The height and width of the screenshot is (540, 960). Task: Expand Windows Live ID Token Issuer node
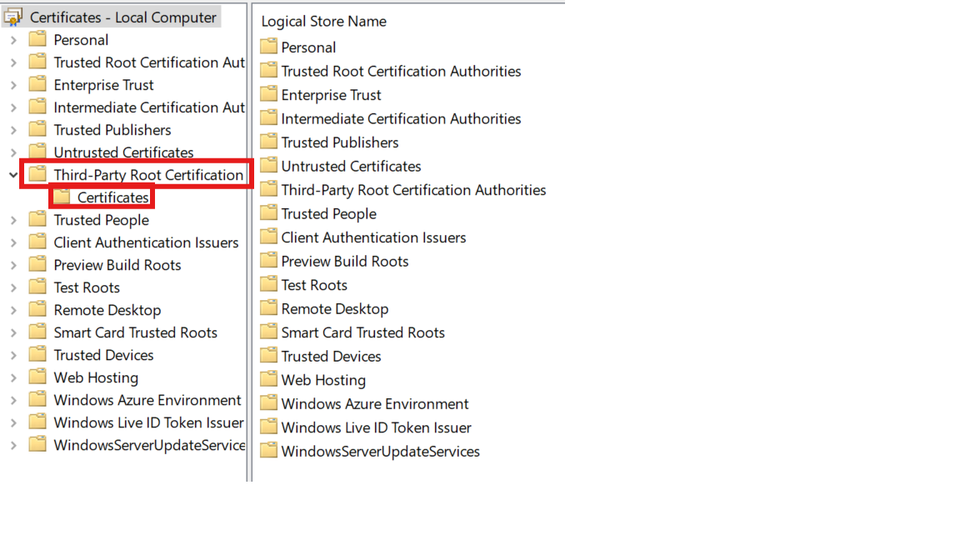click(x=13, y=423)
